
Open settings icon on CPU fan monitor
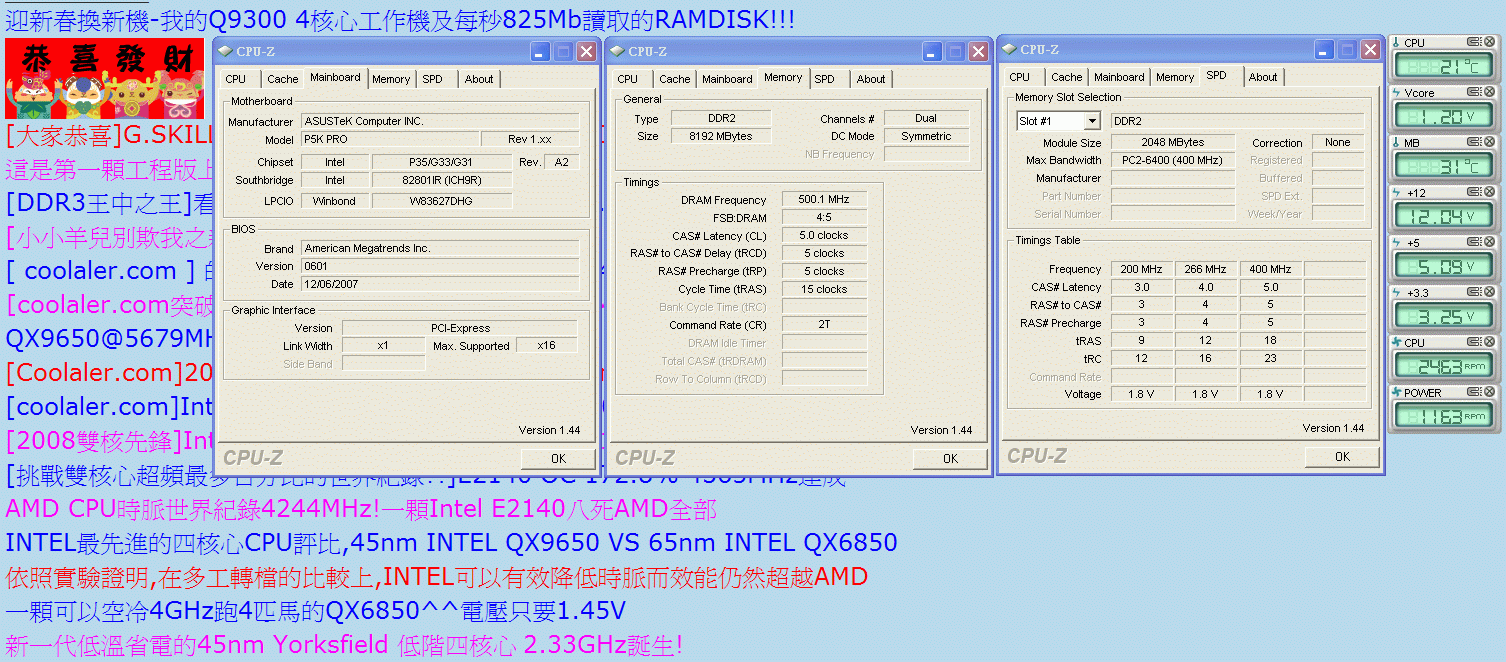1473,342
